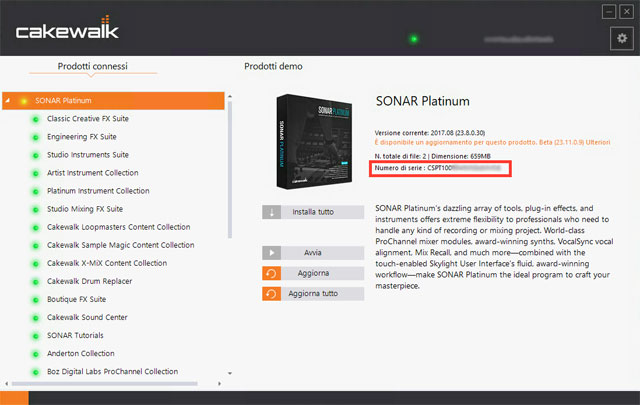Launch SONAR with the Avvia button
The height and width of the screenshot is (405, 640).
(x=313, y=253)
